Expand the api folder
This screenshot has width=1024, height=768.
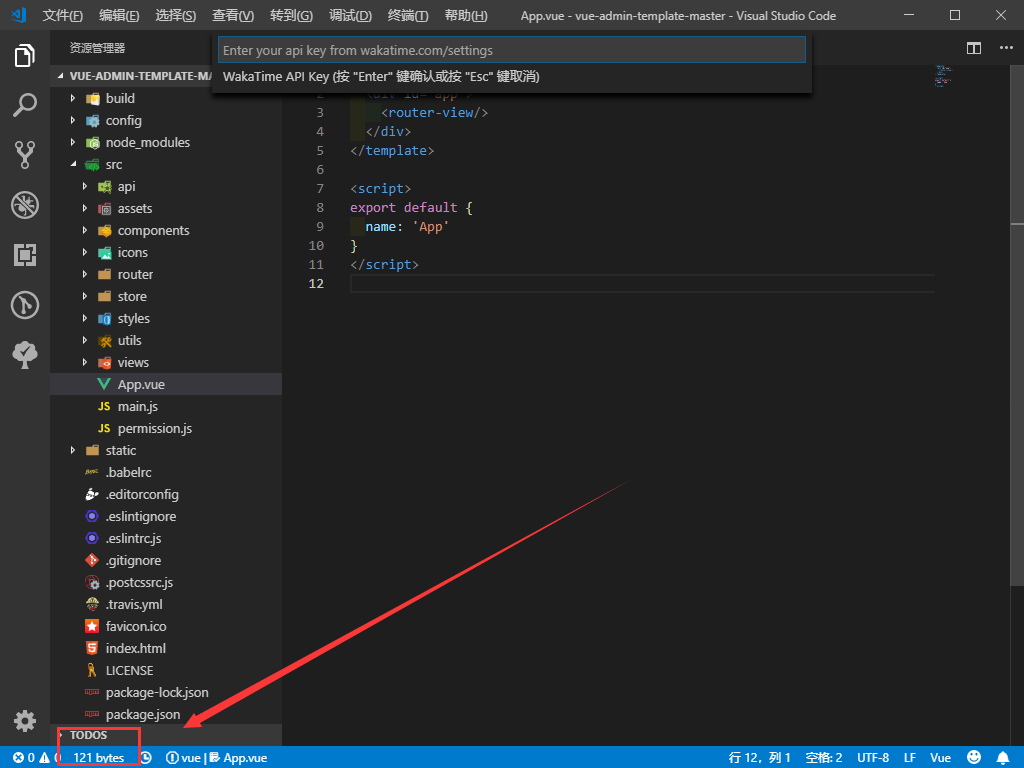166,187
